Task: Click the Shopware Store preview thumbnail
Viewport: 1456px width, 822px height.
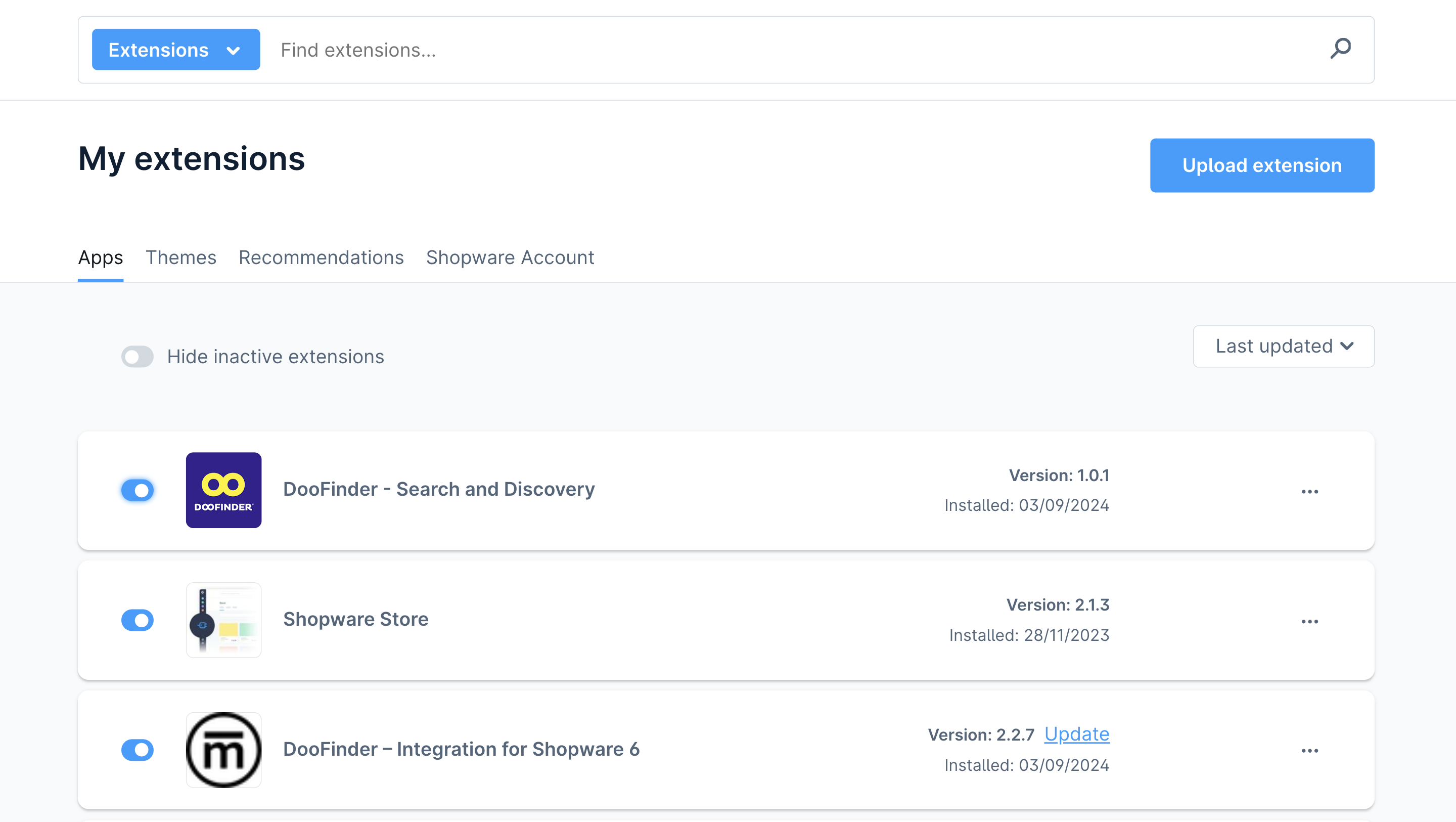Action: (x=224, y=620)
